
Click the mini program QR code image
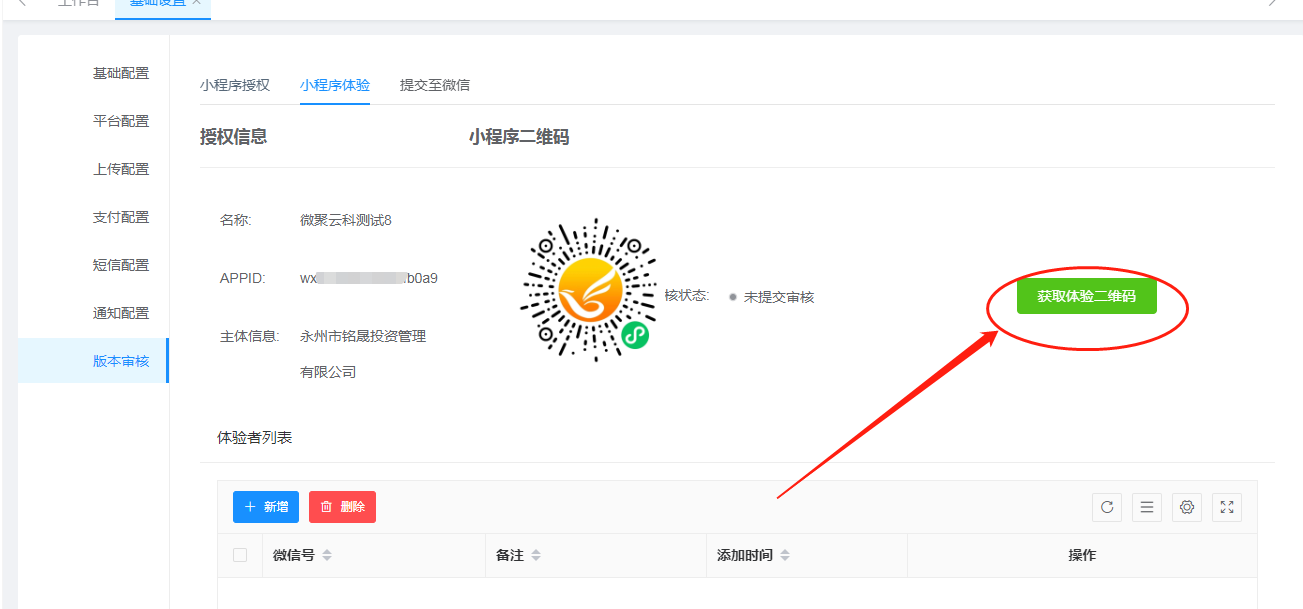click(590, 290)
